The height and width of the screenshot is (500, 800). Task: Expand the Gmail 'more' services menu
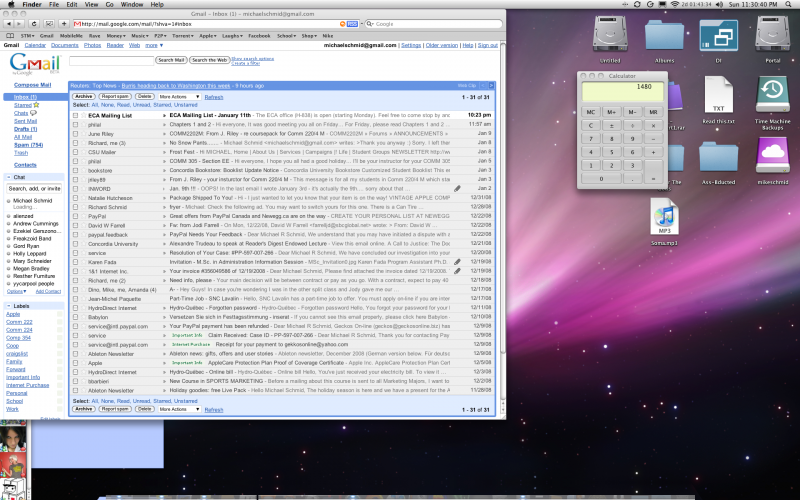(x=154, y=45)
